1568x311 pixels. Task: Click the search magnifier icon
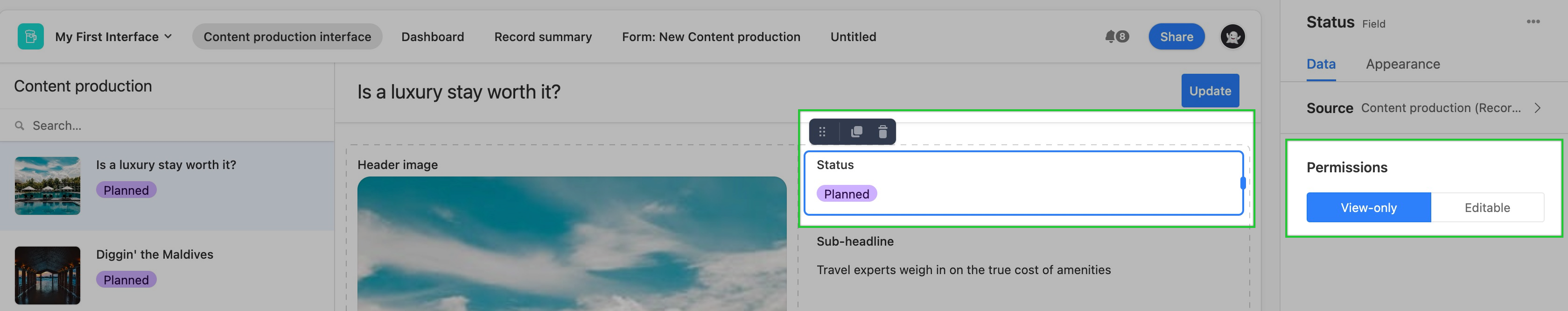(x=20, y=125)
